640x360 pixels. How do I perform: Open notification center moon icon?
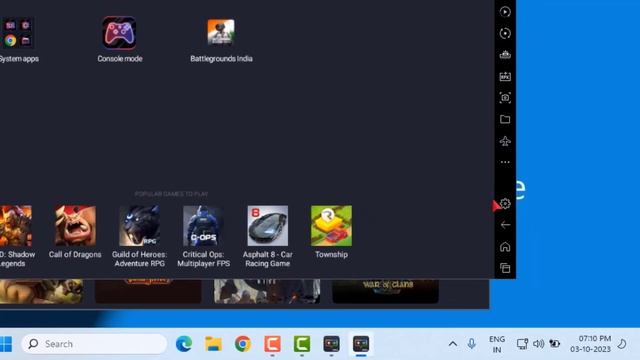[622, 344]
